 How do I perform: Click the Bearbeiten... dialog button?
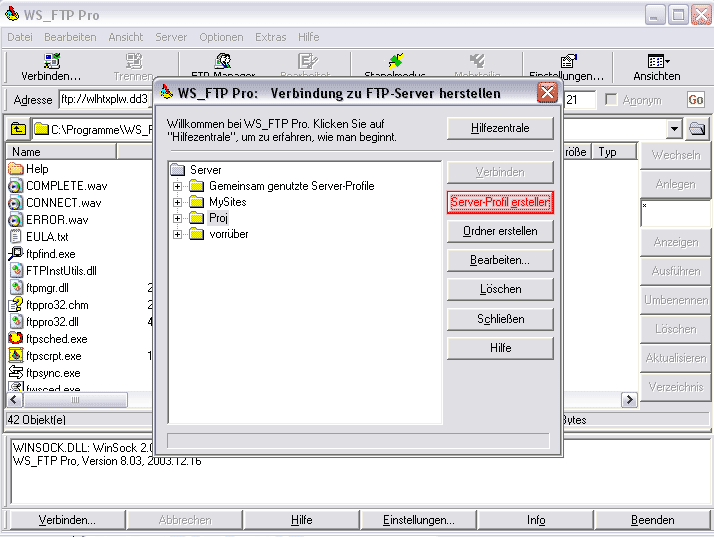pos(500,260)
